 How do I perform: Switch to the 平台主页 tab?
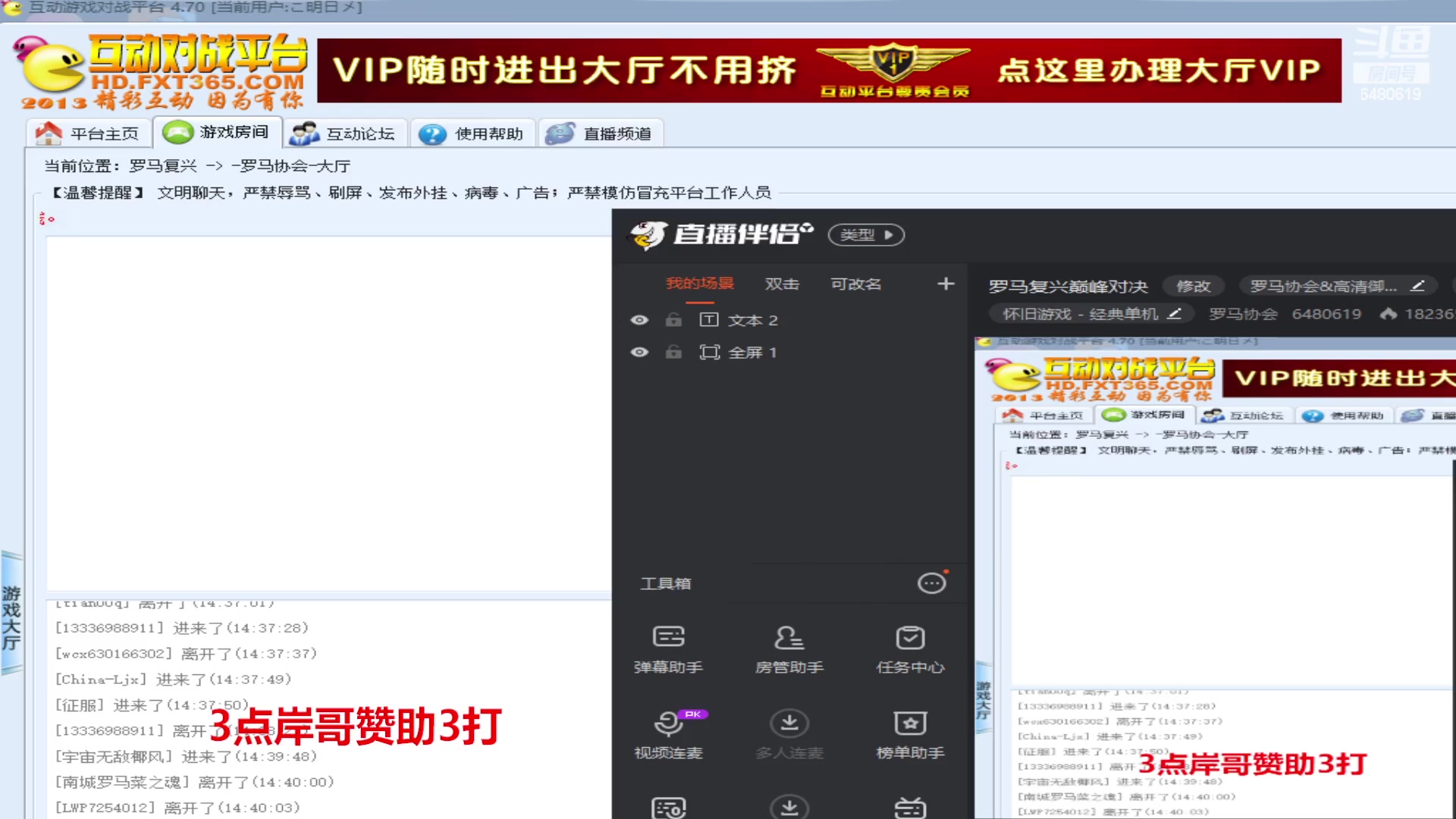88,133
